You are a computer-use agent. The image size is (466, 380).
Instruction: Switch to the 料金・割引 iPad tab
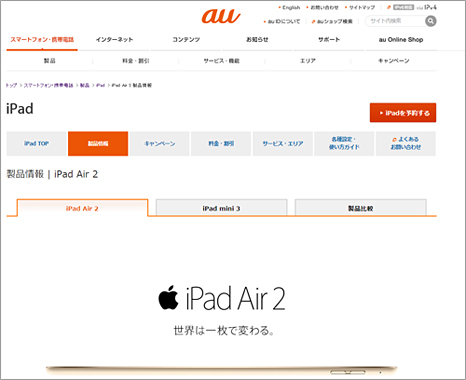click(221, 144)
